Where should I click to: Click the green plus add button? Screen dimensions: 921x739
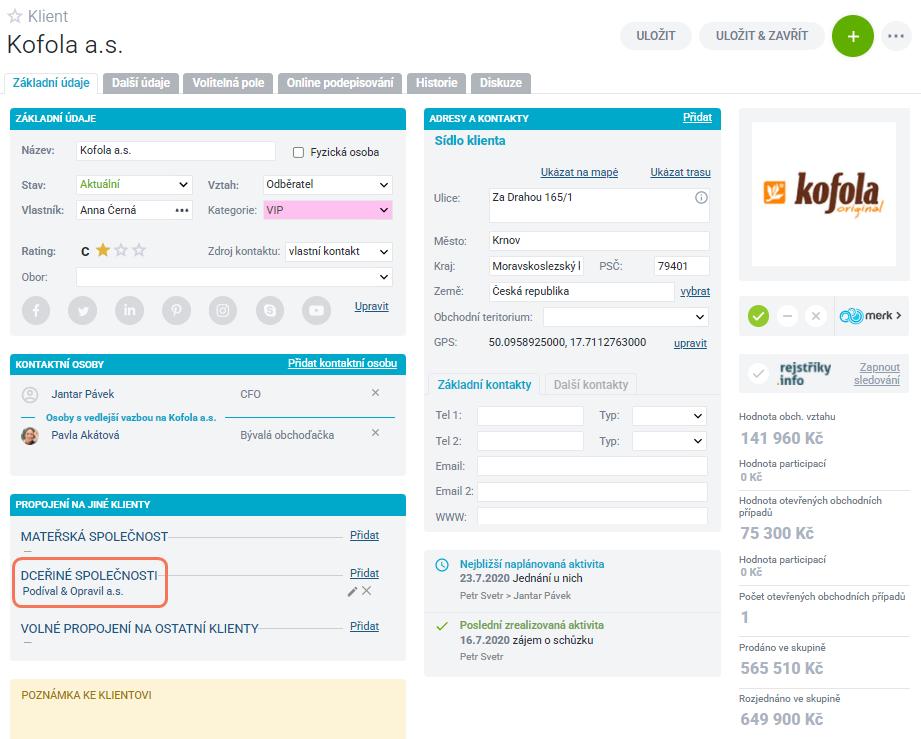coord(853,36)
